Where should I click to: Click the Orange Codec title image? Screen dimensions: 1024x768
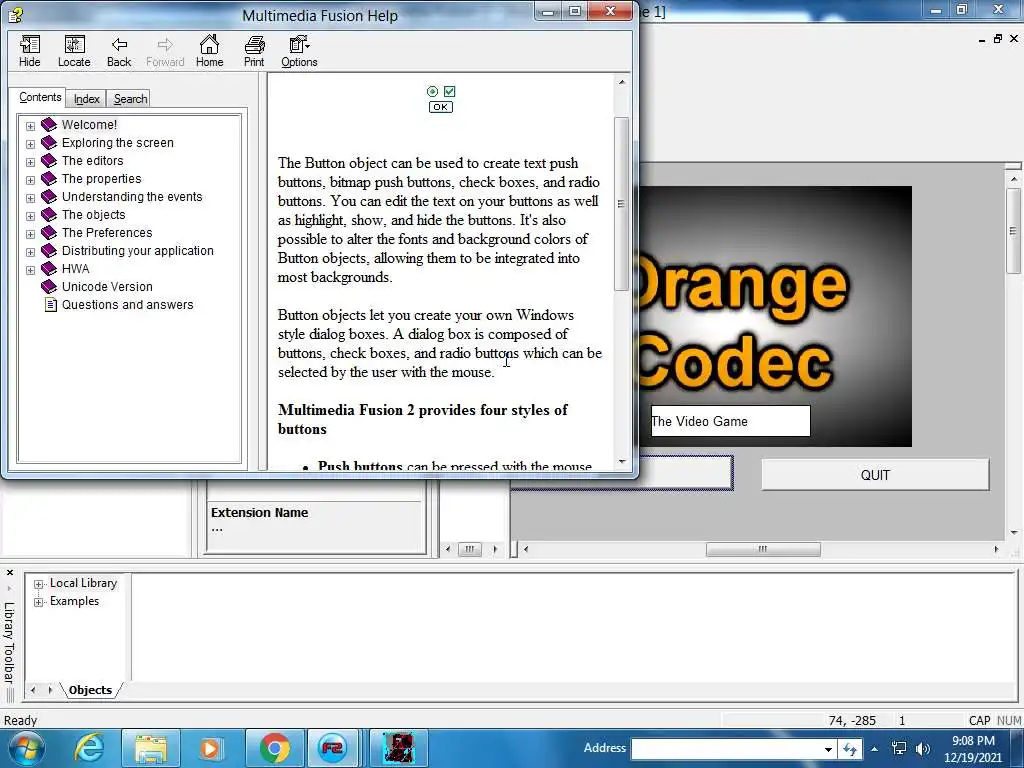(x=775, y=316)
